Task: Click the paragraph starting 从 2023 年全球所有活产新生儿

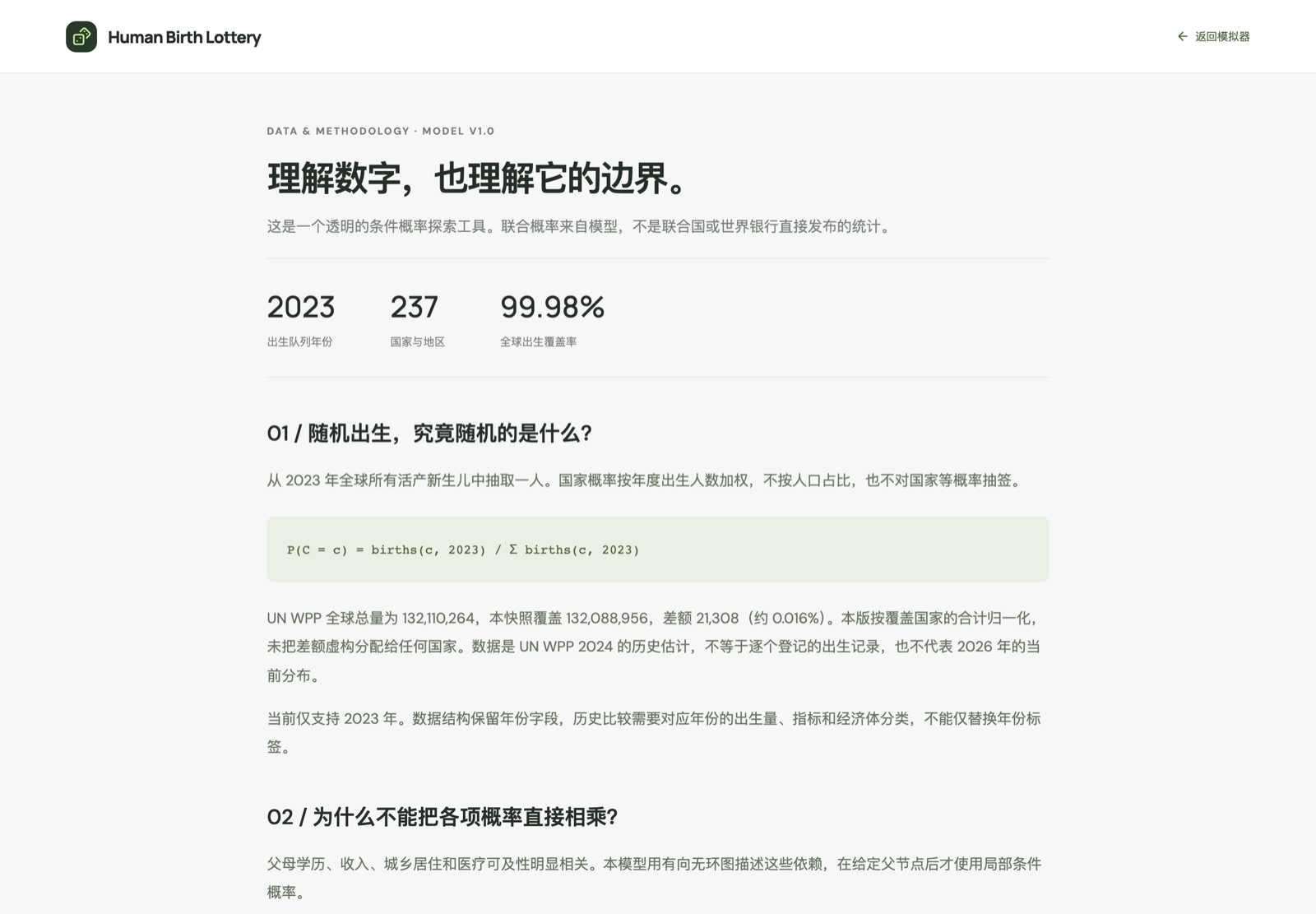Action: pyautogui.click(x=646, y=480)
